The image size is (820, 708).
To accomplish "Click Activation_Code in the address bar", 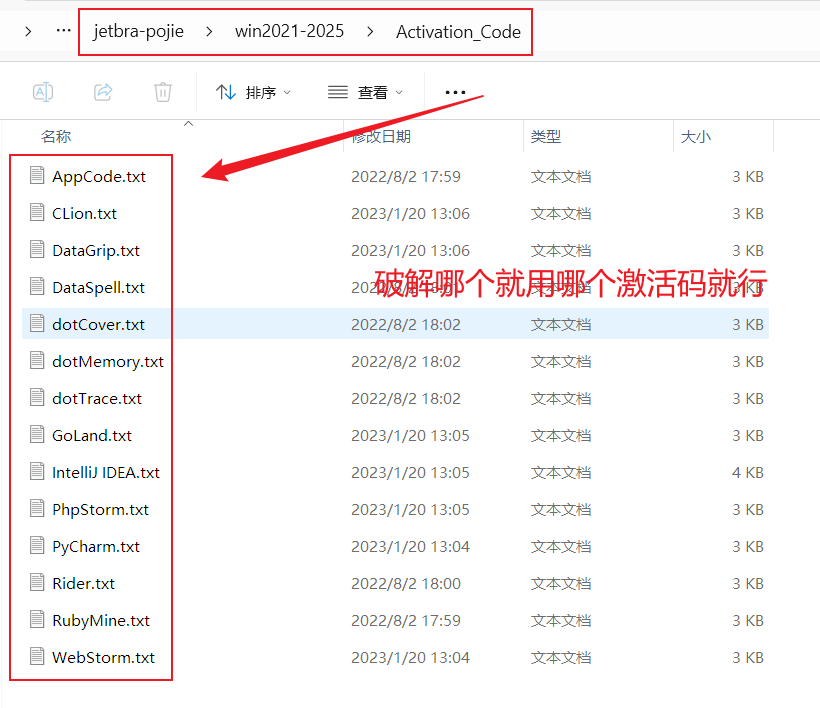I will (458, 32).
